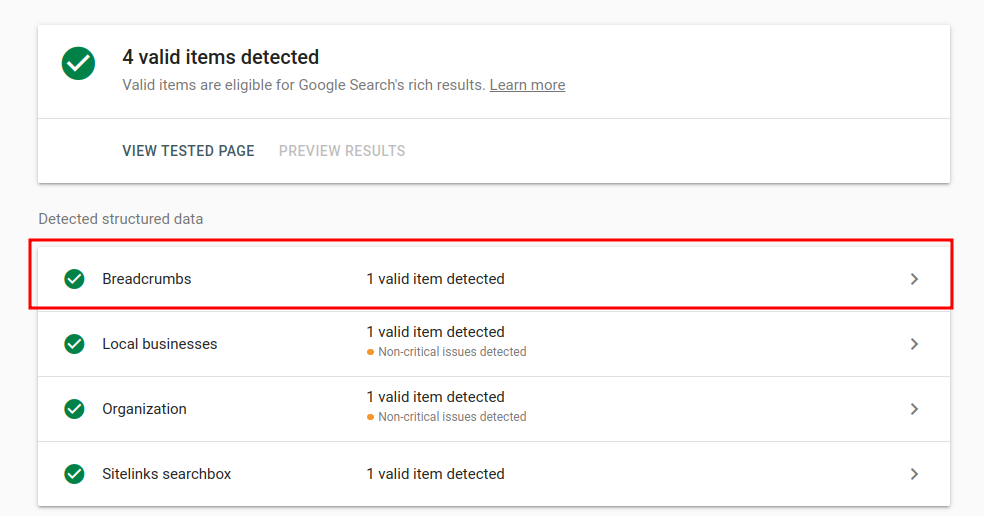Expand the Sitelinks searchbox chevron arrow

click(x=914, y=474)
